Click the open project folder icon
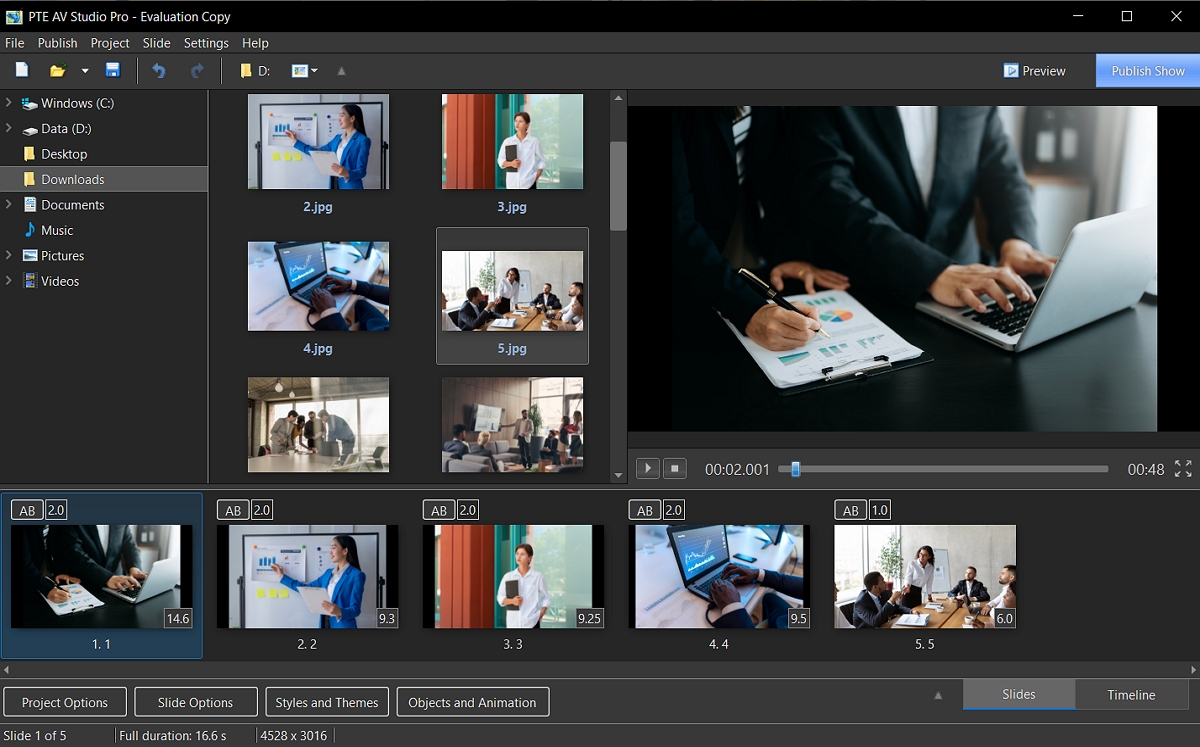Screen dimensions: 1200x747 (x=58, y=70)
